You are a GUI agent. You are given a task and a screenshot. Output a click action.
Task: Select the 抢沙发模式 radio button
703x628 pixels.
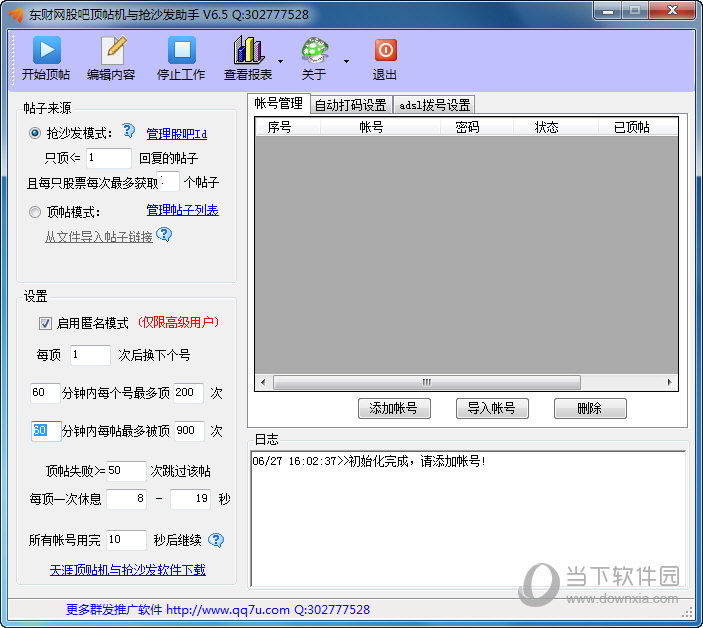pyautogui.click(x=35, y=133)
